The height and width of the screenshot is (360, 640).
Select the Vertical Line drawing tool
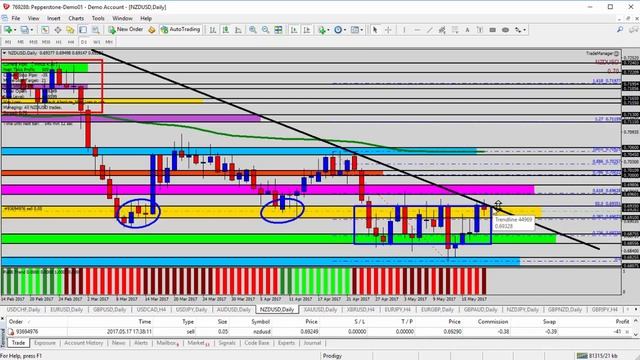404,30
